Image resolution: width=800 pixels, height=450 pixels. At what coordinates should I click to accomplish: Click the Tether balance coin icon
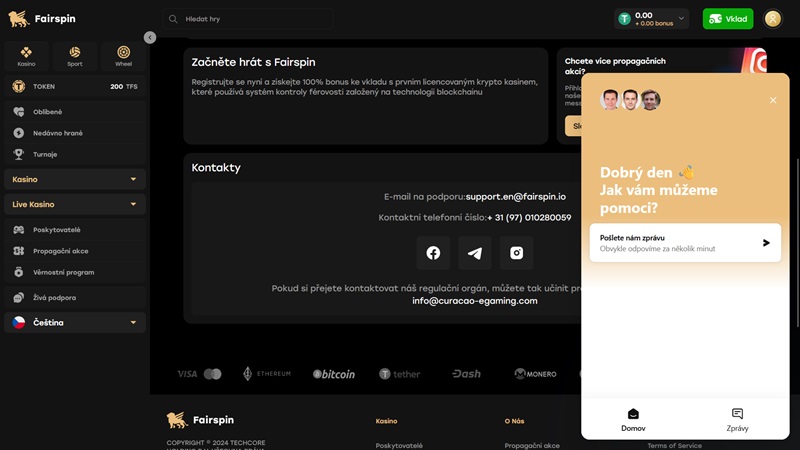click(624, 19)
